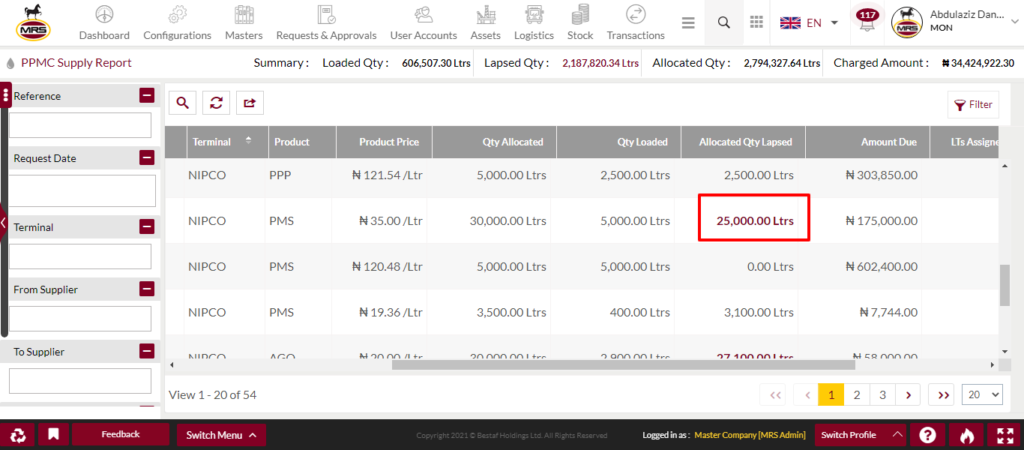Click the Product column header
Image resolution: width=1024 pixels, height=450 pixels.
(302, 142)
